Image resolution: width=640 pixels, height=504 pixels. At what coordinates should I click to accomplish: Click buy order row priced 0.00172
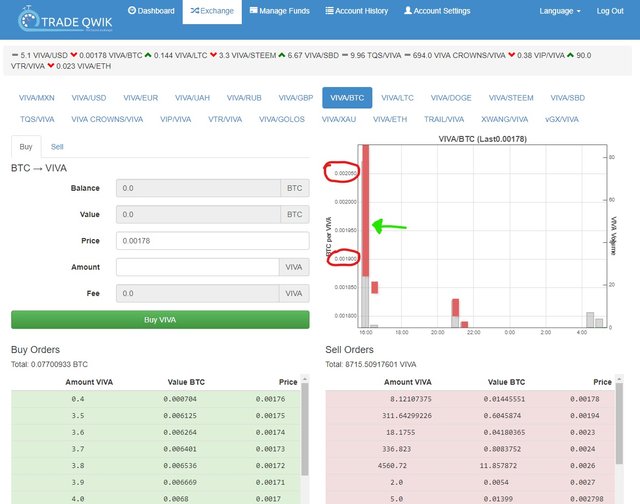[x=156, y=466]
